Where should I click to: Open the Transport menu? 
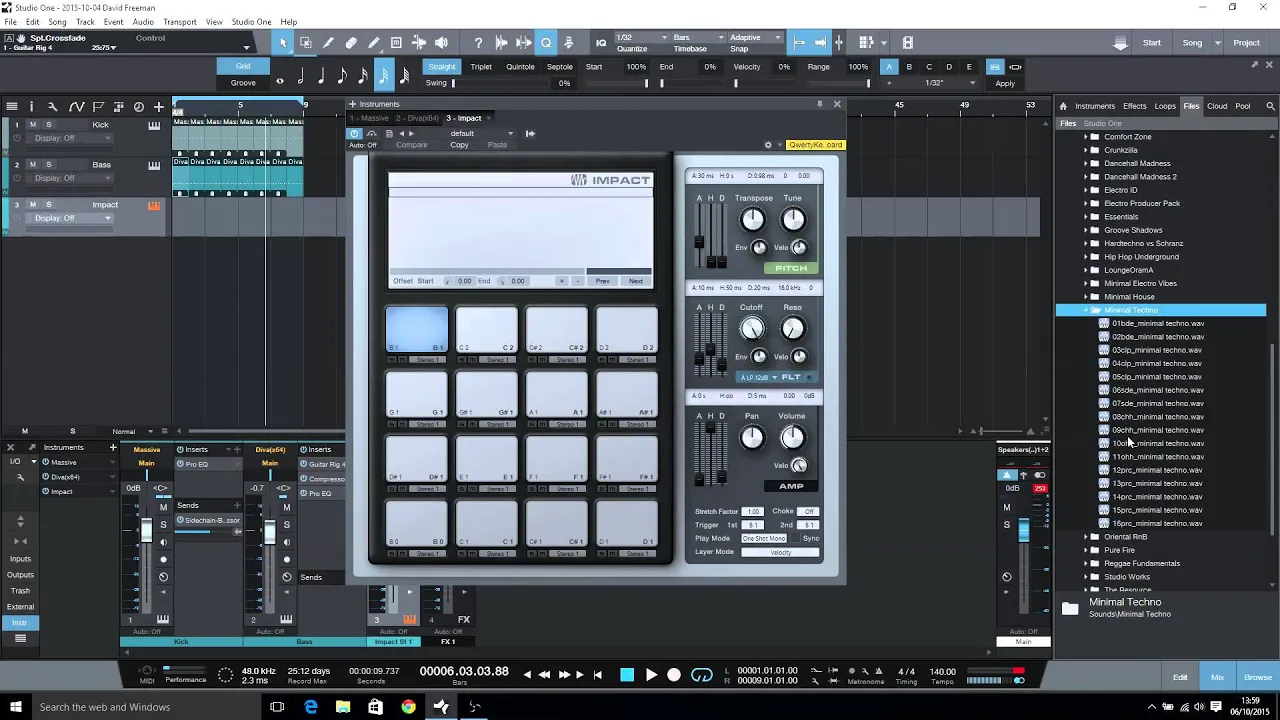[180, 22]
